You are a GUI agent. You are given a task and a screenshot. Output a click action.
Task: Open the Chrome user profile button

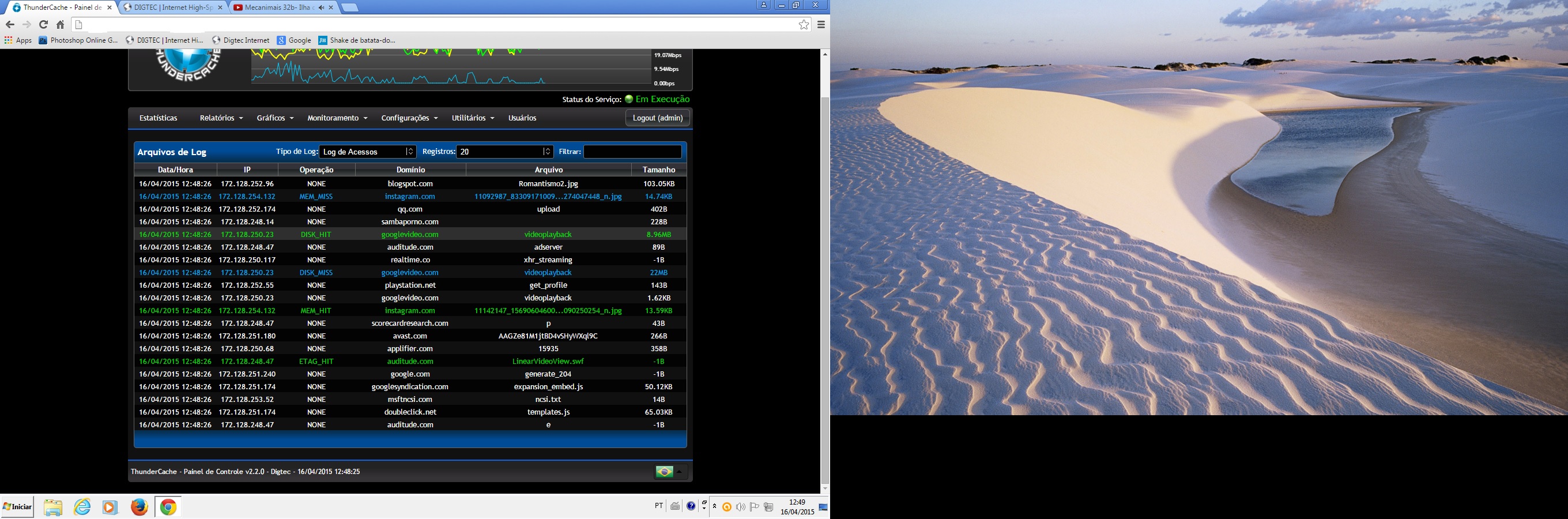coord(763,5)
